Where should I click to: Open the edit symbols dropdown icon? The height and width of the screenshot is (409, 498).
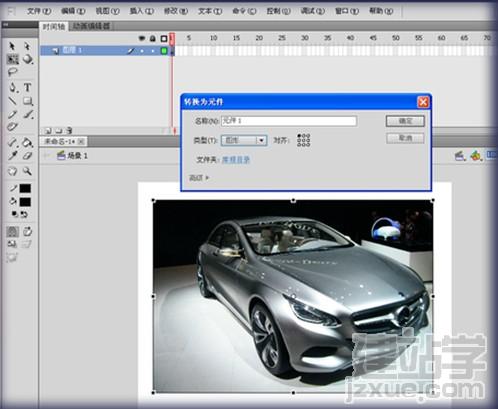point(476,155)
